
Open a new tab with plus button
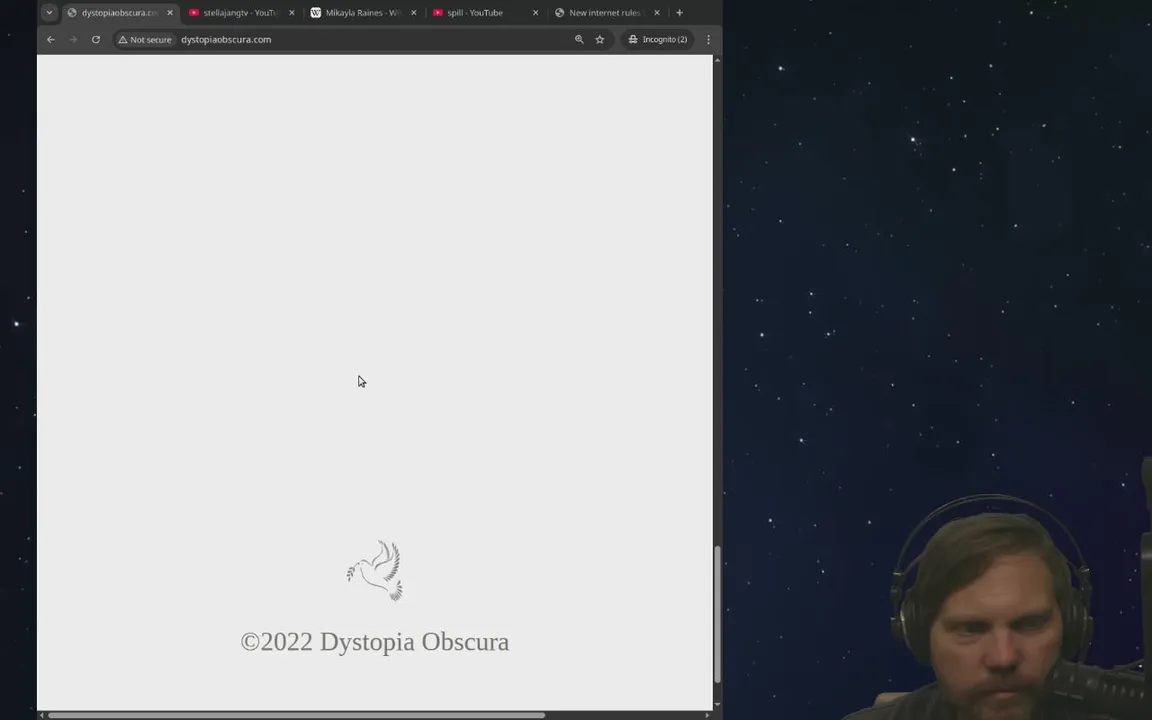680,12
